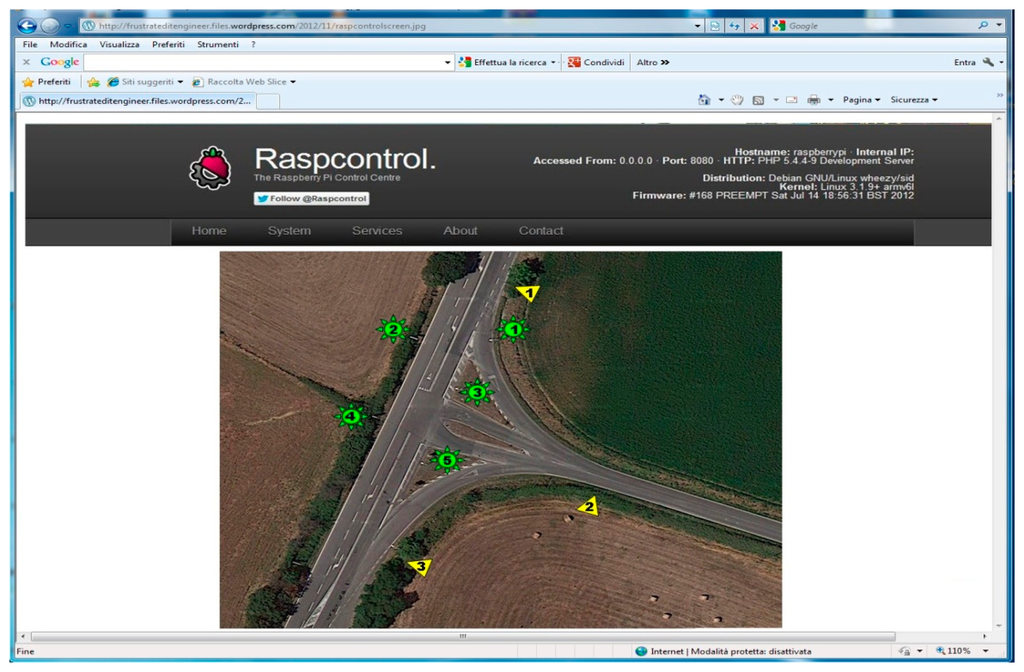Open the Strumenti menu
Screen dimensions: 1024x672
[x=217, y=45]
